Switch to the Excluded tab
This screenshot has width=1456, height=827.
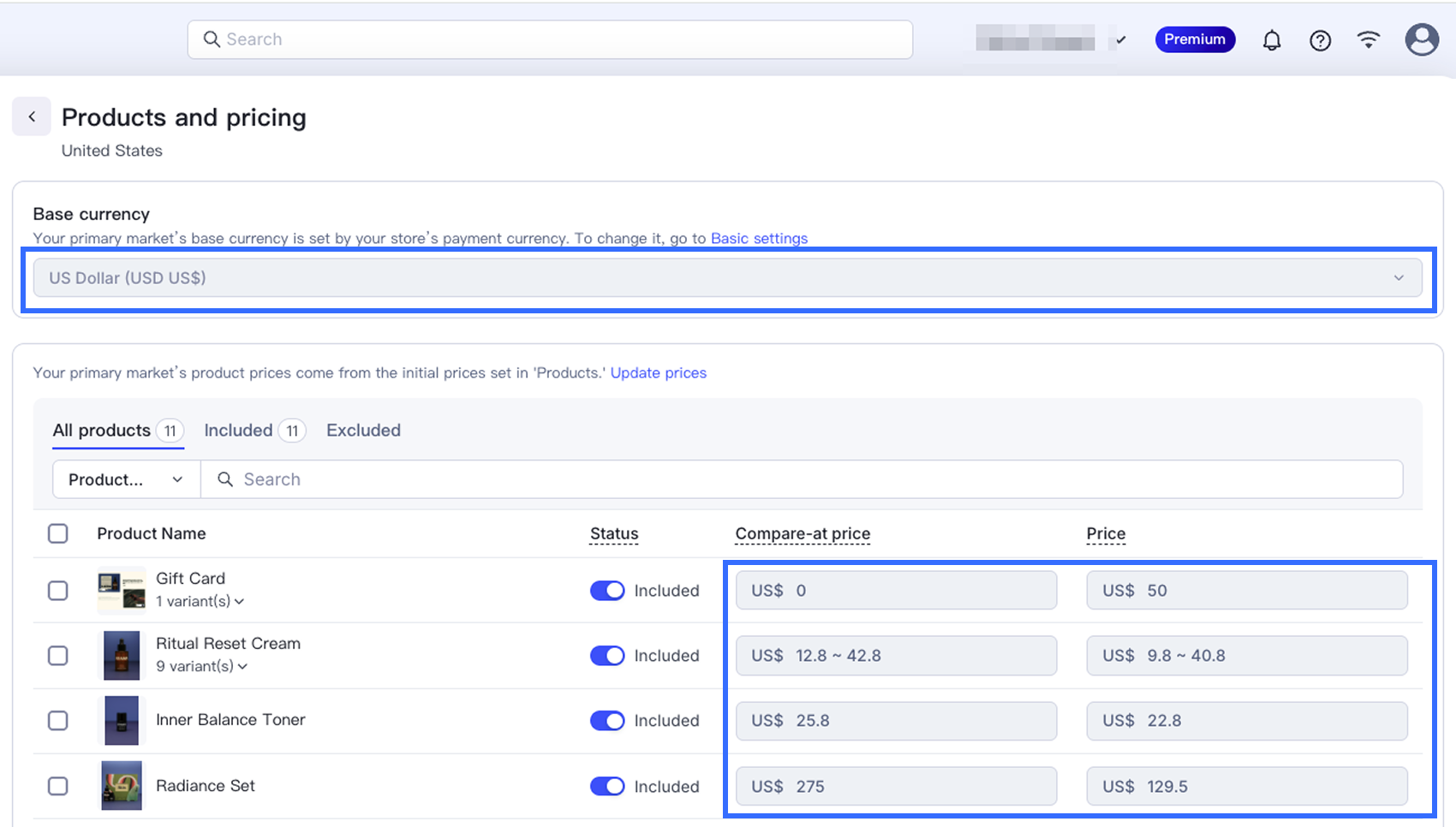[x=363, y=431]
